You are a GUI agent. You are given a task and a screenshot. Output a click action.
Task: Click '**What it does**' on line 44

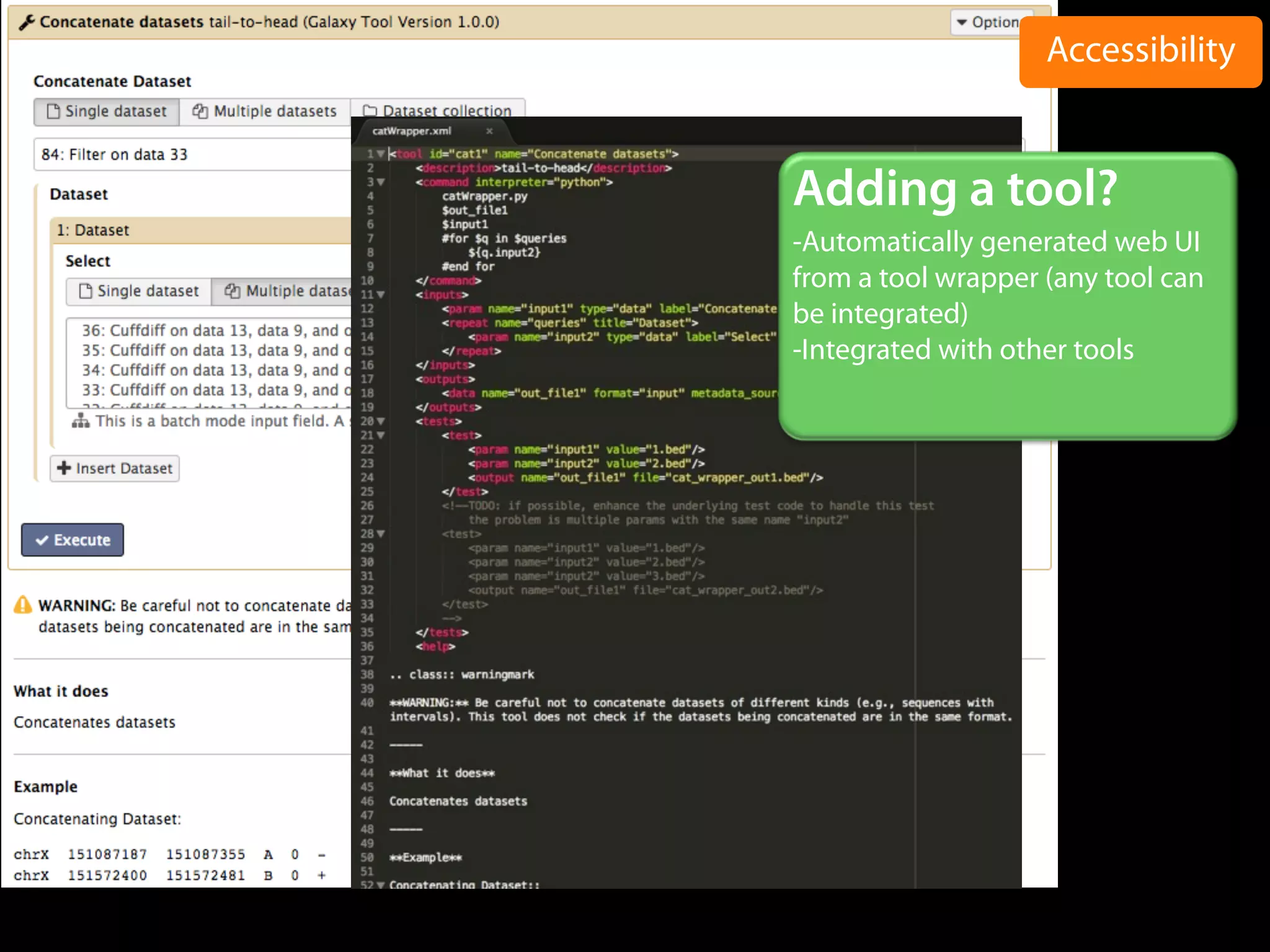(x=442, y=773)
